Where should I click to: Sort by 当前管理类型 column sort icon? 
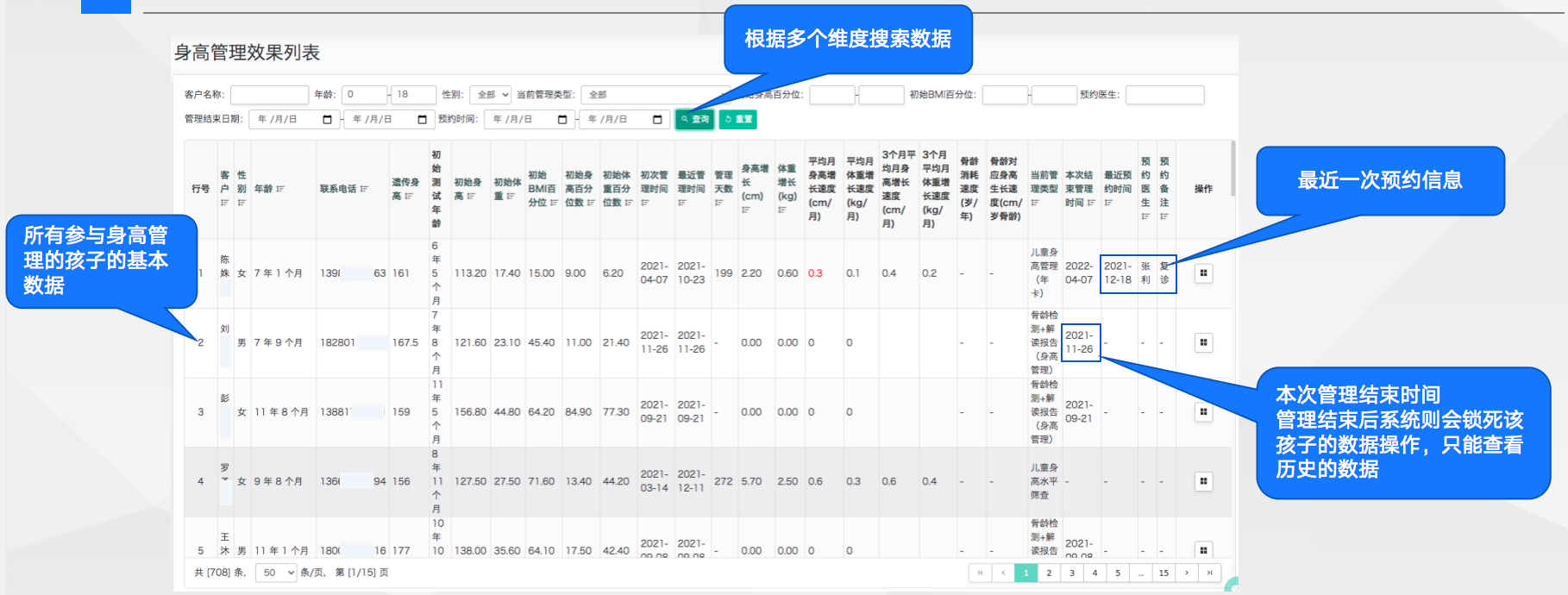(1035, 203)
